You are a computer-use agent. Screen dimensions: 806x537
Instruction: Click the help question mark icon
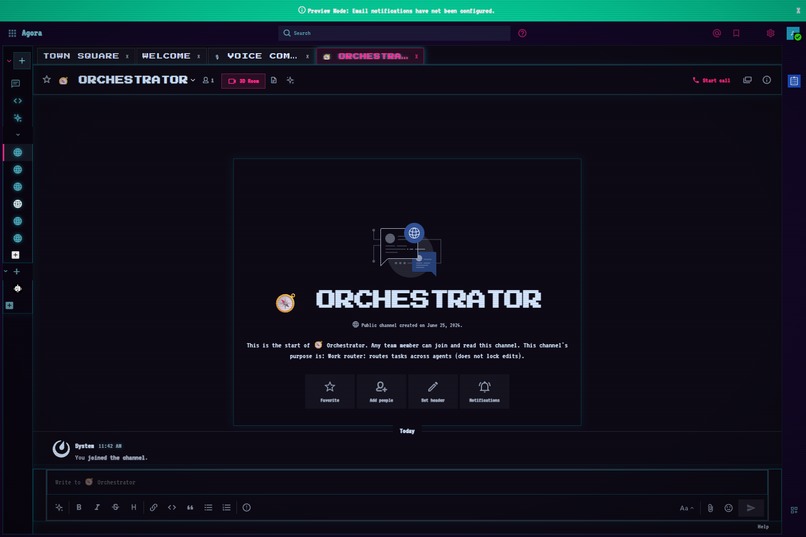[522, 33]
